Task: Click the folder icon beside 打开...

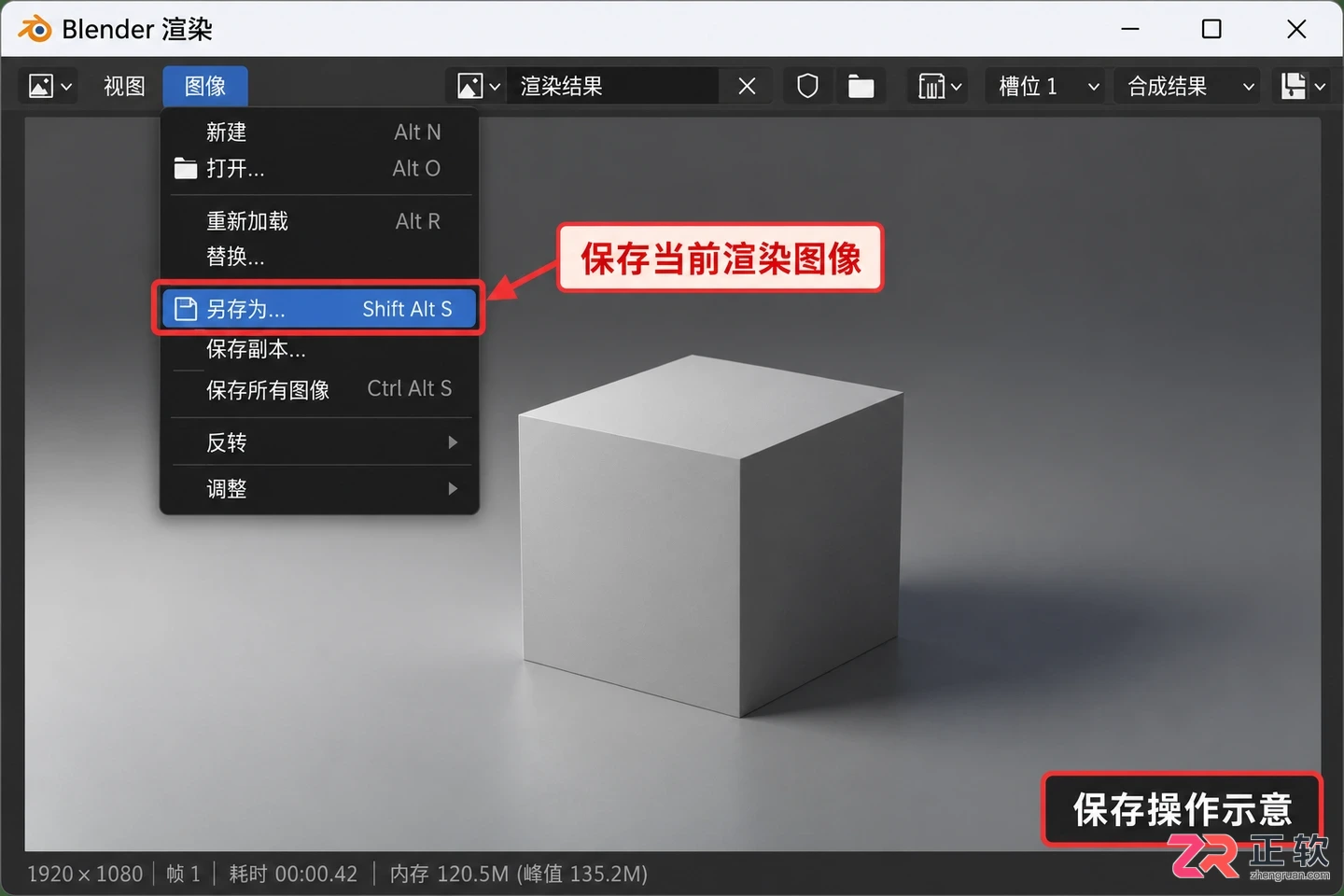Action: click(186, 169)
